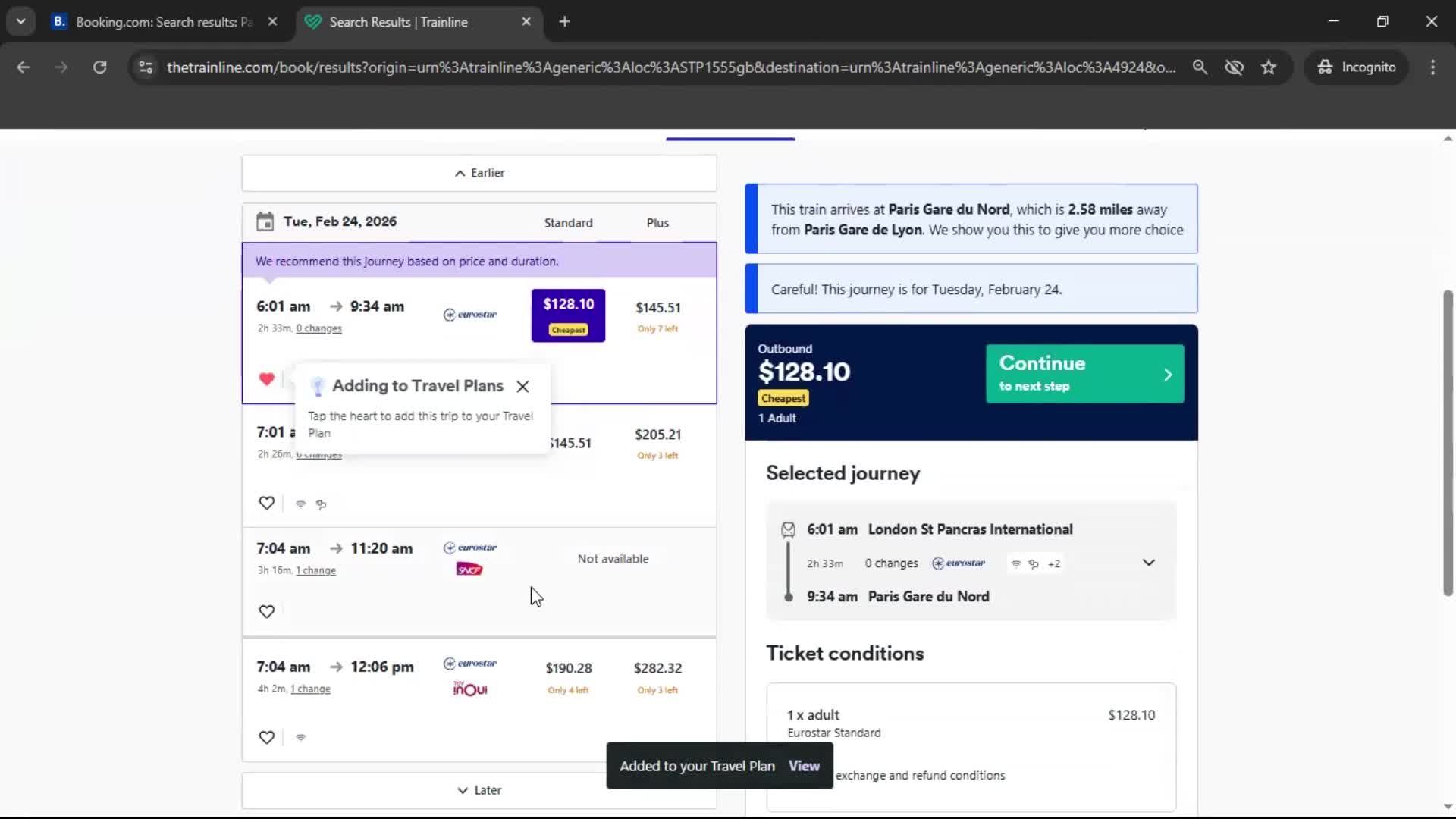Close the Adding to Travel Plans tooltip

[522, 387]
